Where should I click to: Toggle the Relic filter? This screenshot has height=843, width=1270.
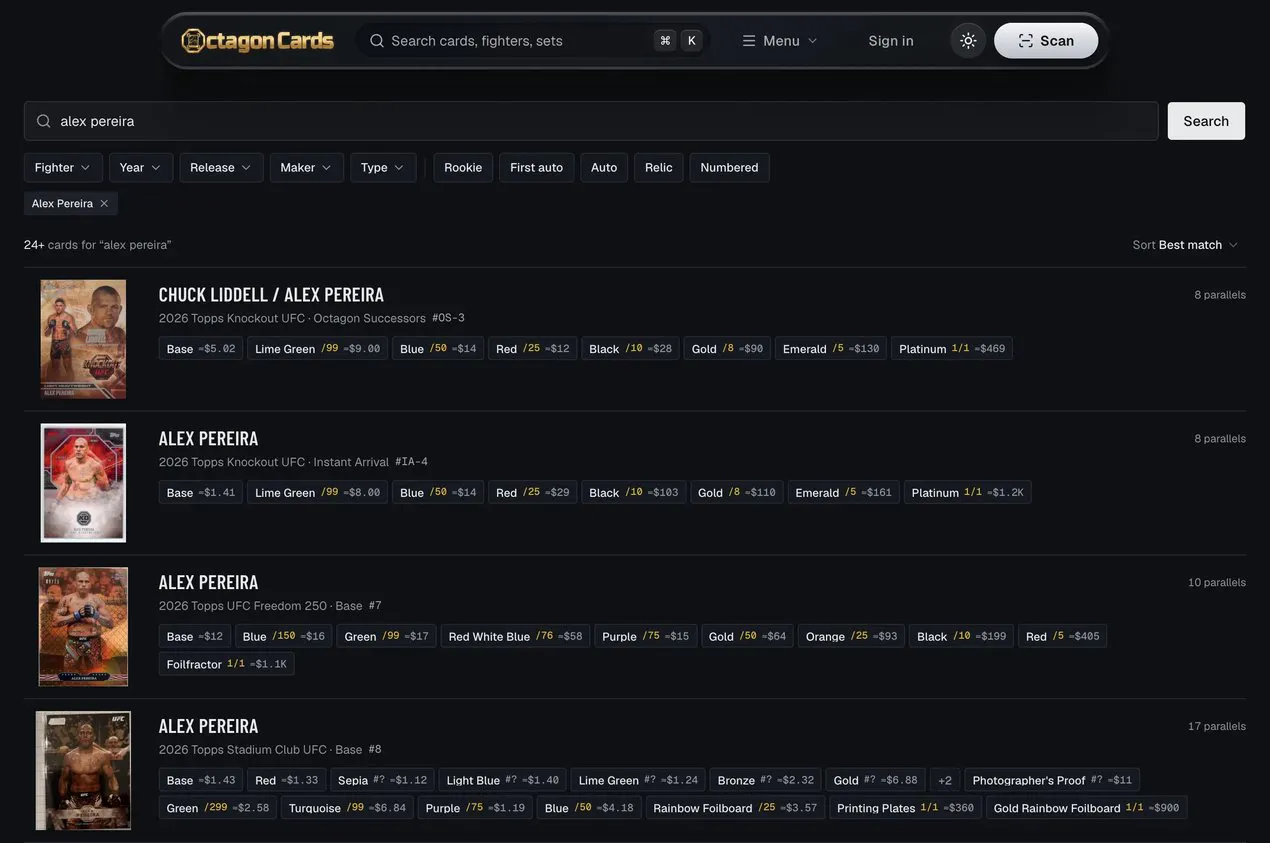click(x=659, y=168)
